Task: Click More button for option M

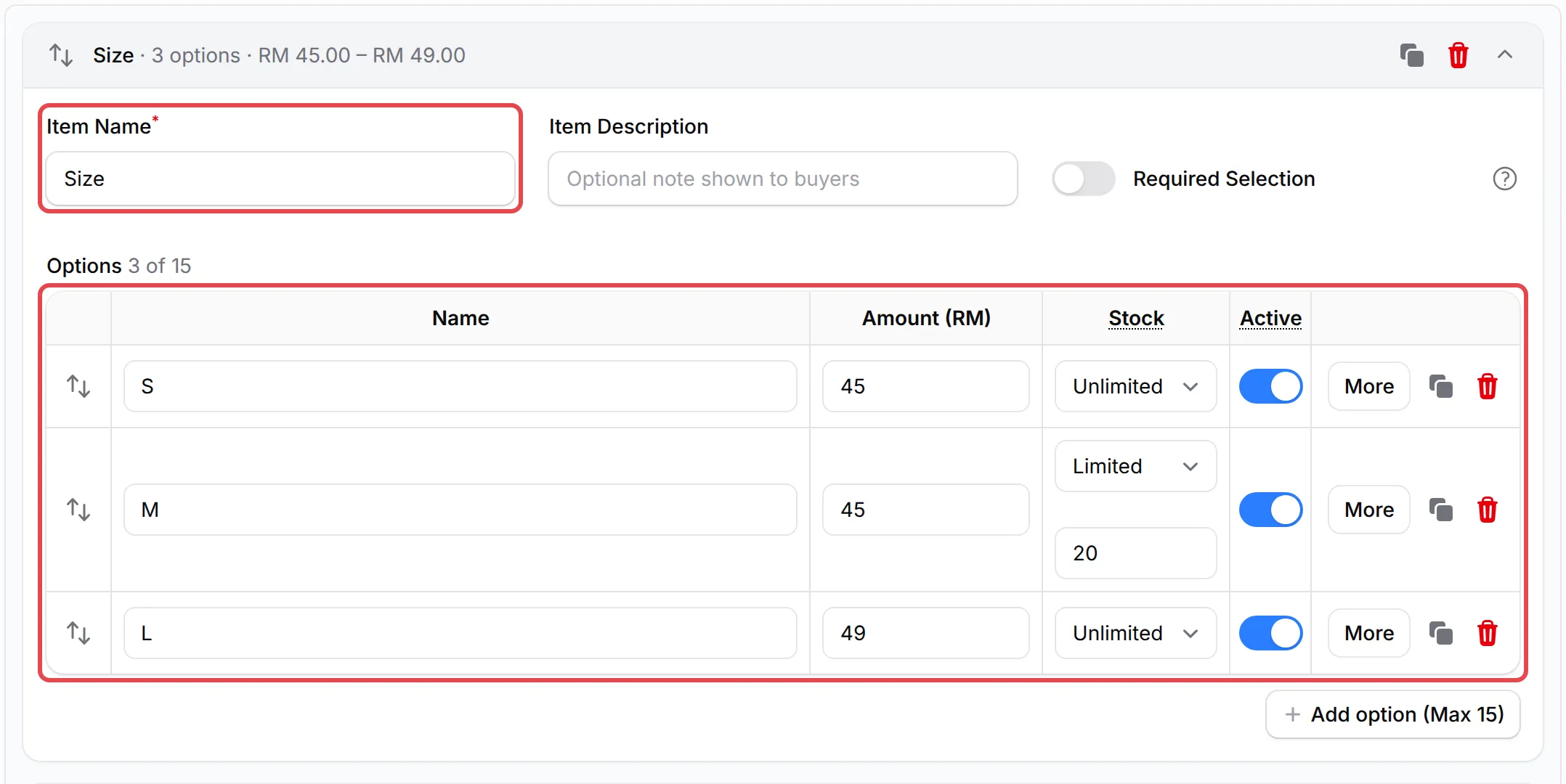Action: click(x=1369, y=510)
